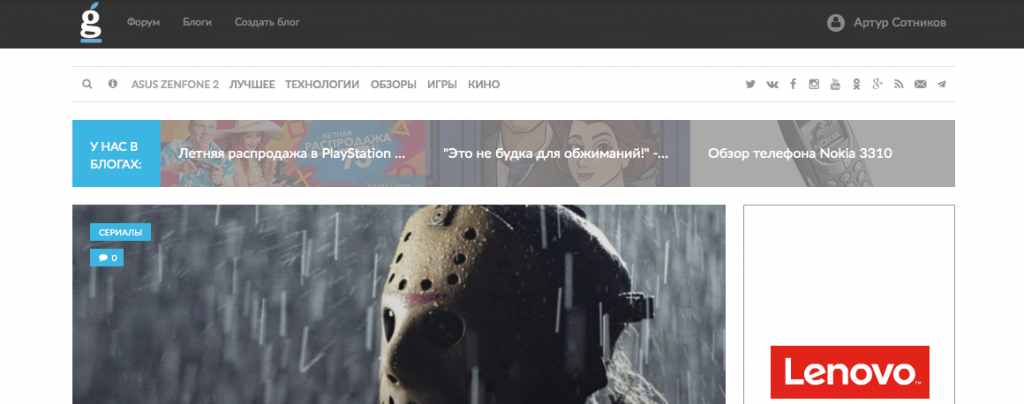
Task: Open the hockey mask featured article image
Action: click(x=398, y=304)
